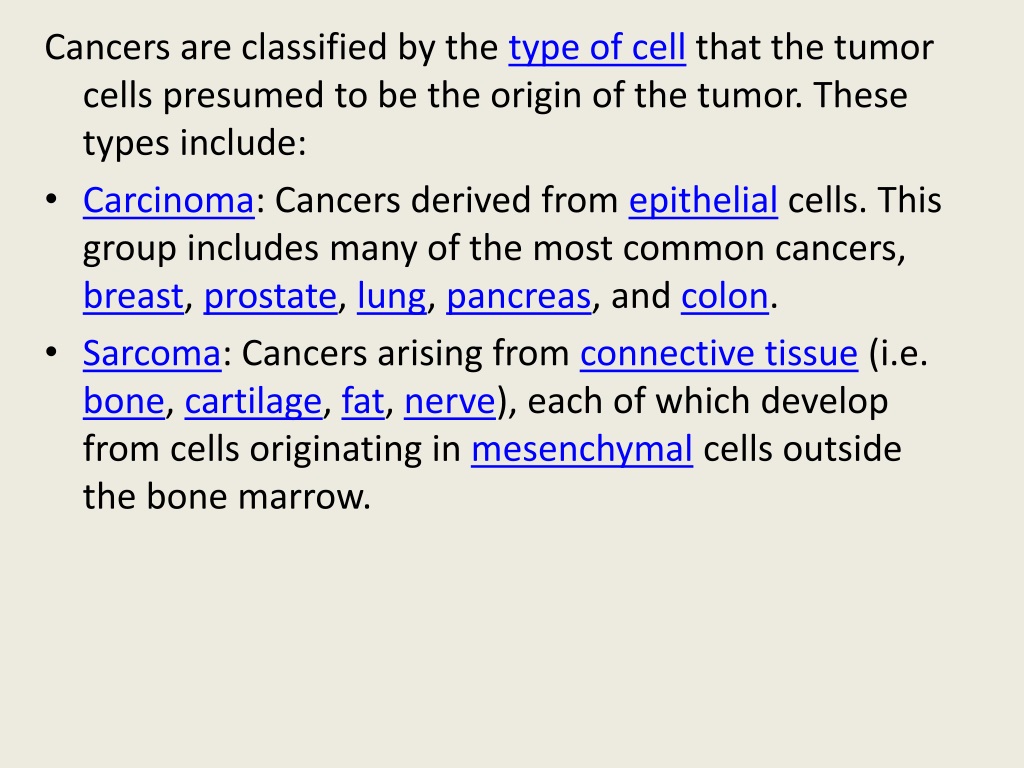Viewport: 1024px width, 768px height.
Task: Click the text 'the bone marrow.'
Action: pyautogui.click(x=227, y=496)
